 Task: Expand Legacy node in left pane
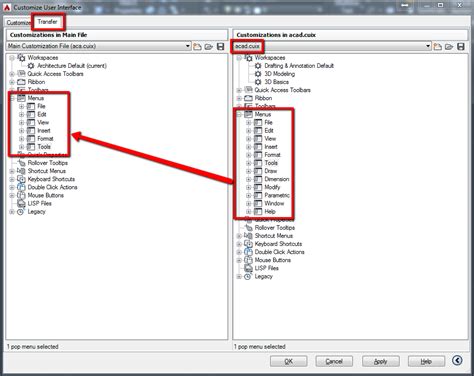12,212
